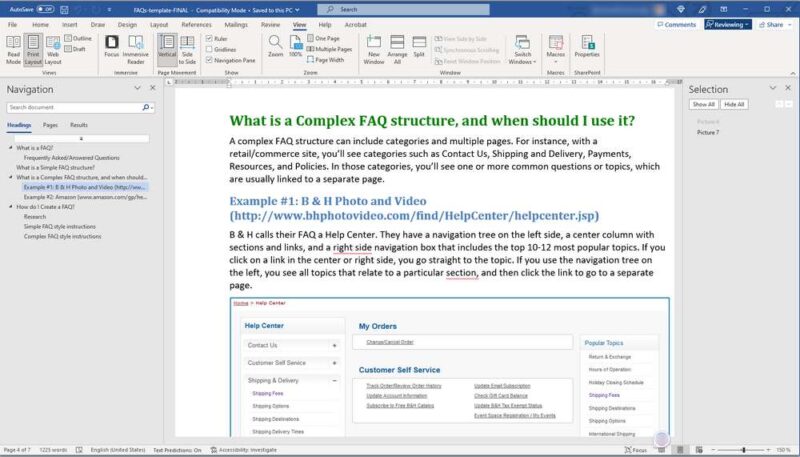Enable Focus mode from the ribbon
Viewport: 800px width, 457px height.
pos(112,46)
